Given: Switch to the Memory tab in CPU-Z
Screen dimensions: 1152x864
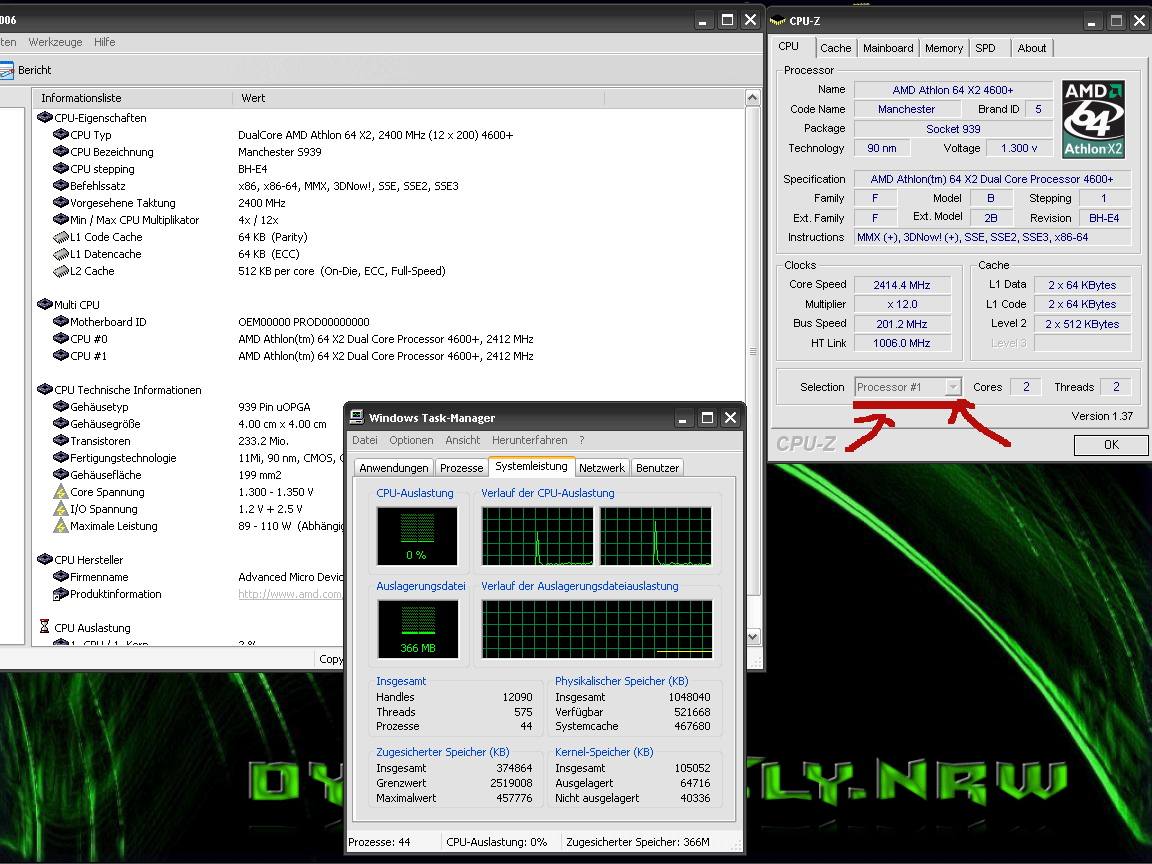Looking at the screenshot, I should [x=944, y=48].
